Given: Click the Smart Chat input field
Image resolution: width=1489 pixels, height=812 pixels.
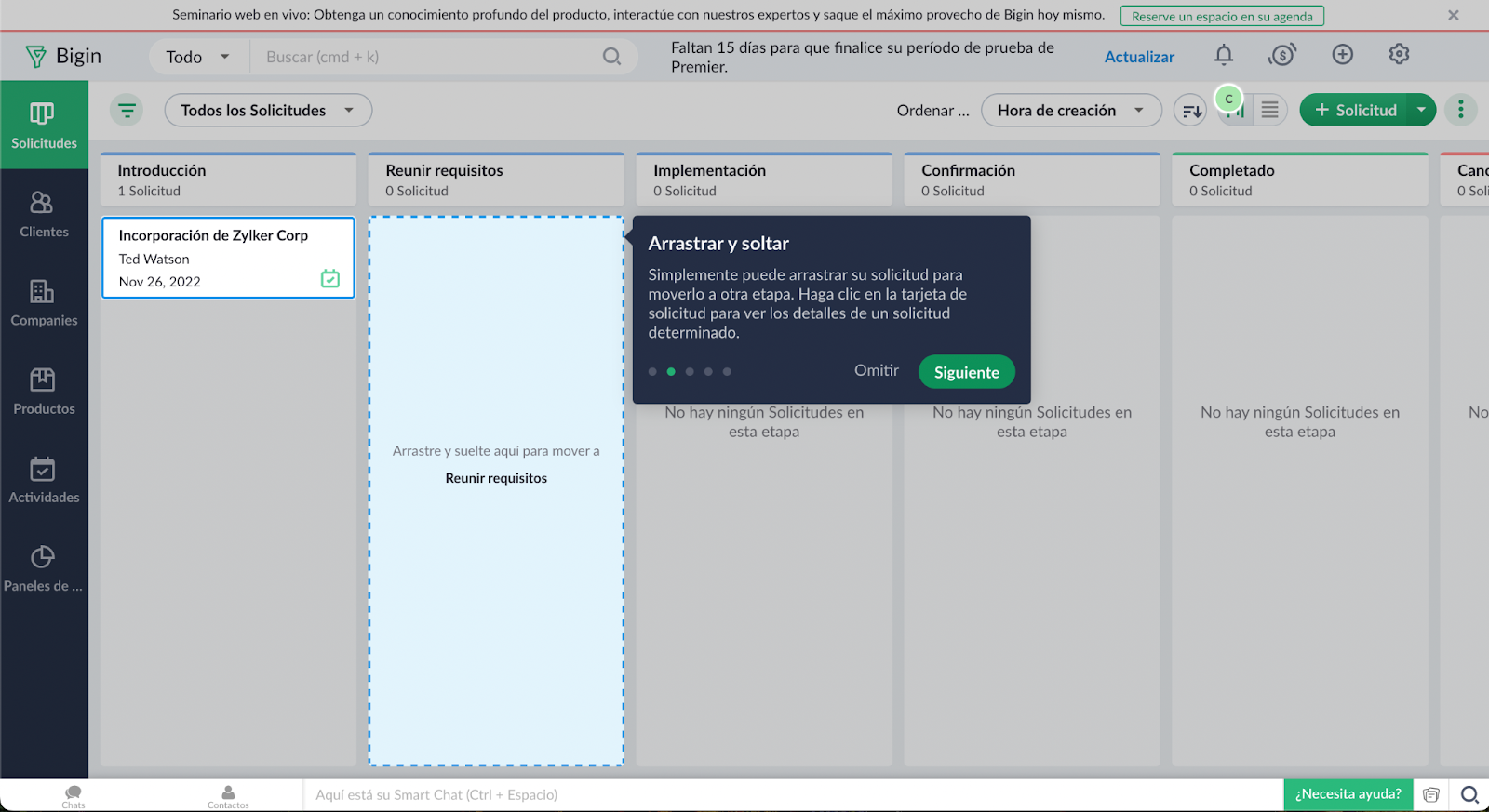Looking at the screenshot, I should pos(793,795).
